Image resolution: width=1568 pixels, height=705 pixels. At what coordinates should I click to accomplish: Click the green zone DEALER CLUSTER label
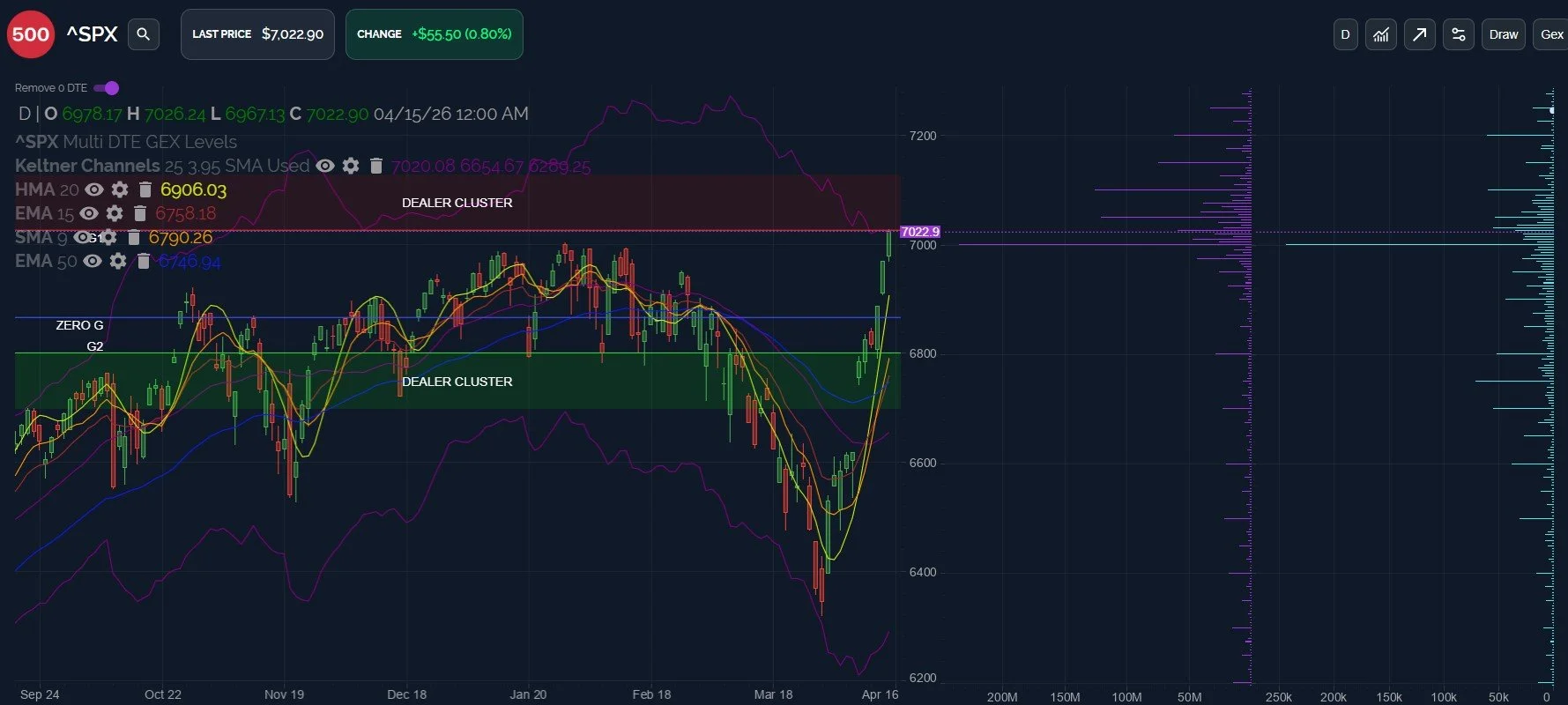click(x=457, y=382)
